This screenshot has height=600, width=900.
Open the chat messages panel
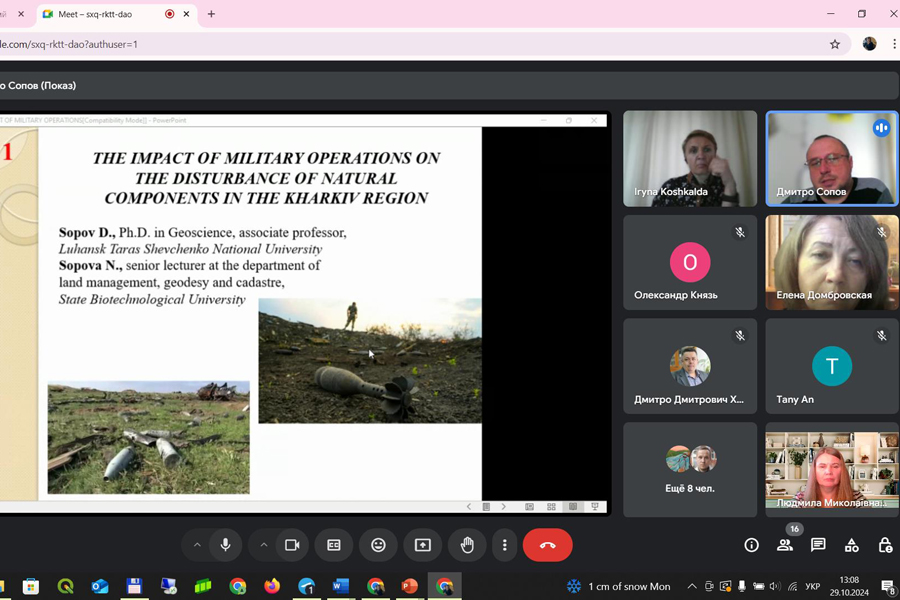(x=818, y=545)
